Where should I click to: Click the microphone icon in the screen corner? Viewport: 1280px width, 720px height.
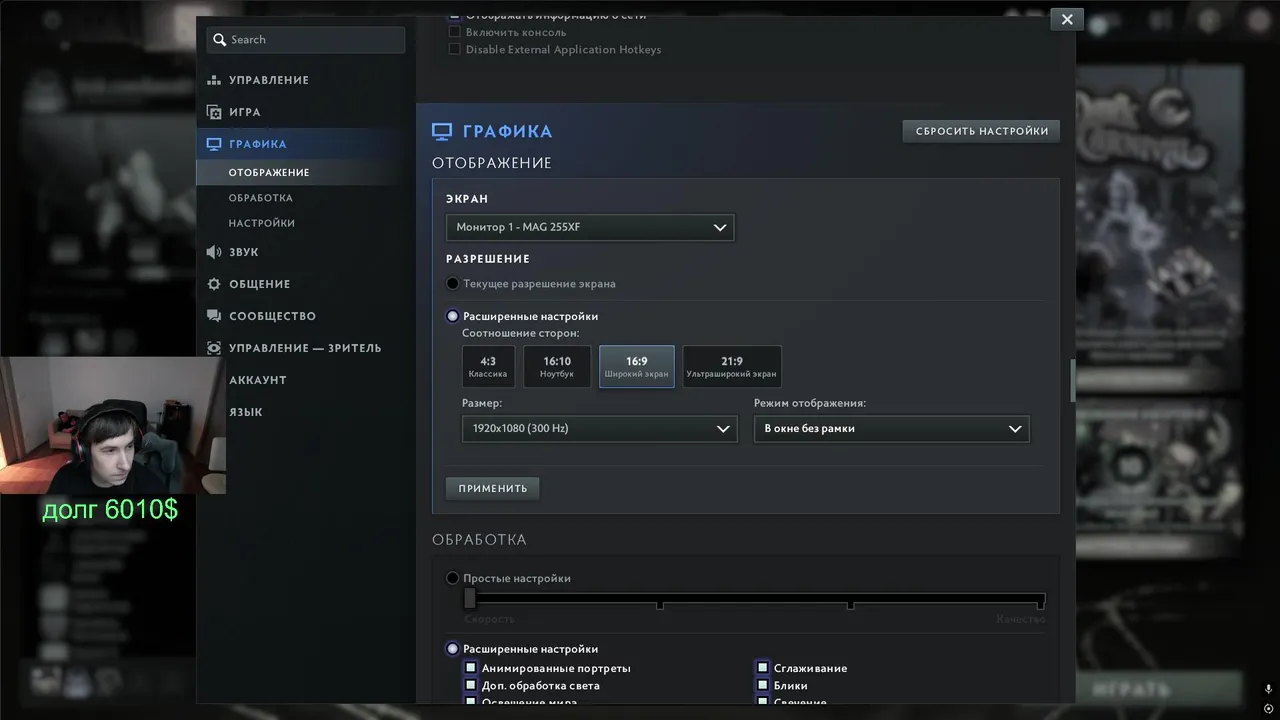click(x=1268, y=690)
